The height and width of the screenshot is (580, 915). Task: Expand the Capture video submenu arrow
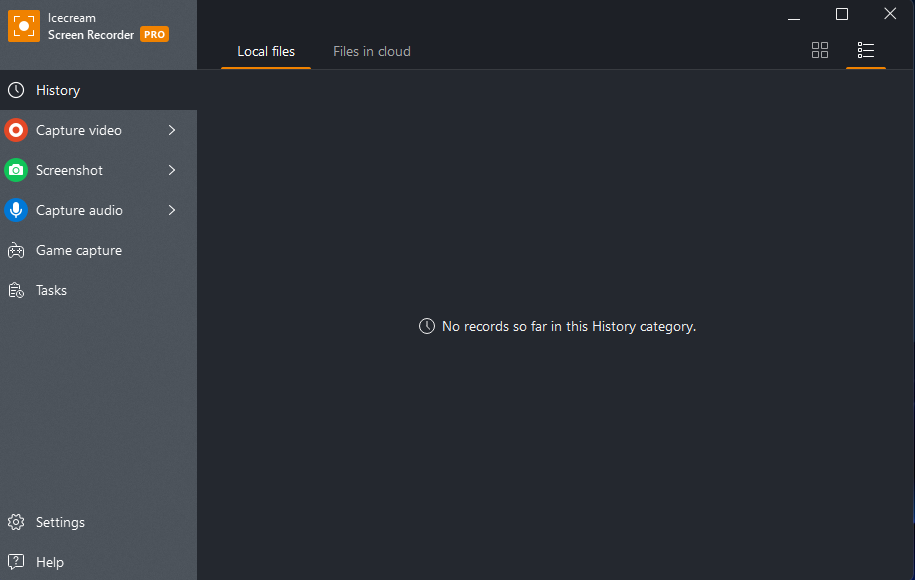click(172, 130)
